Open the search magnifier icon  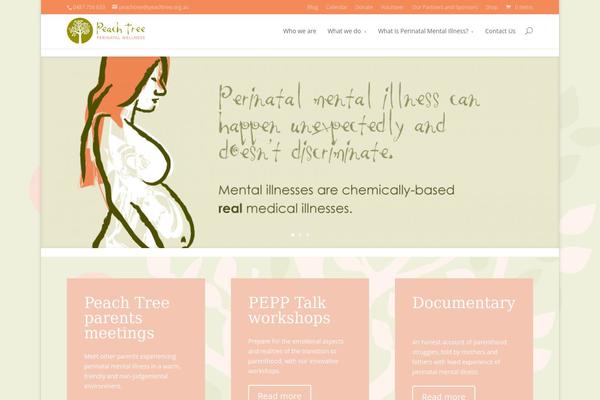pos(529,31)
